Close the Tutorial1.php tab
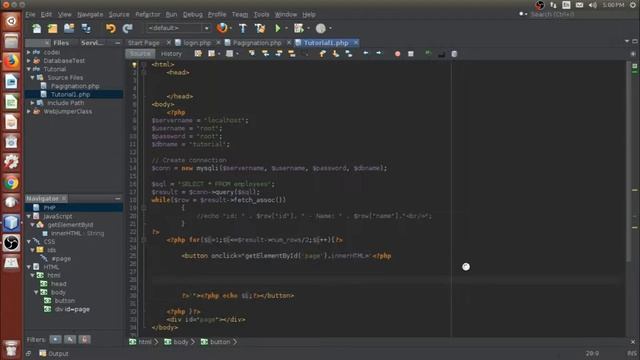Viewport: 640px width, 360px height. (x=356, y=42)
